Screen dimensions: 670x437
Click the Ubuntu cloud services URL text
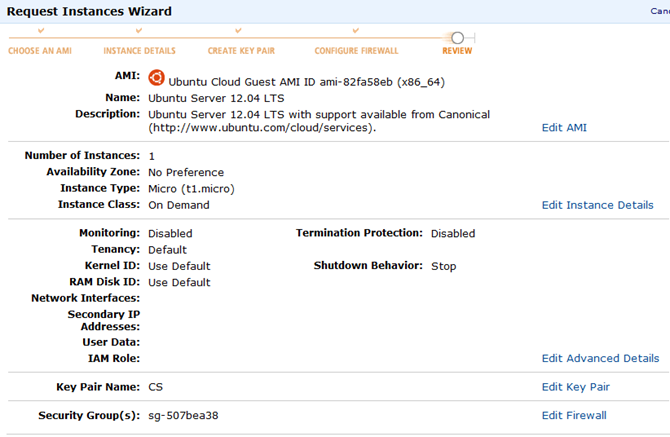pyautogui.click(x=262, y=128)
